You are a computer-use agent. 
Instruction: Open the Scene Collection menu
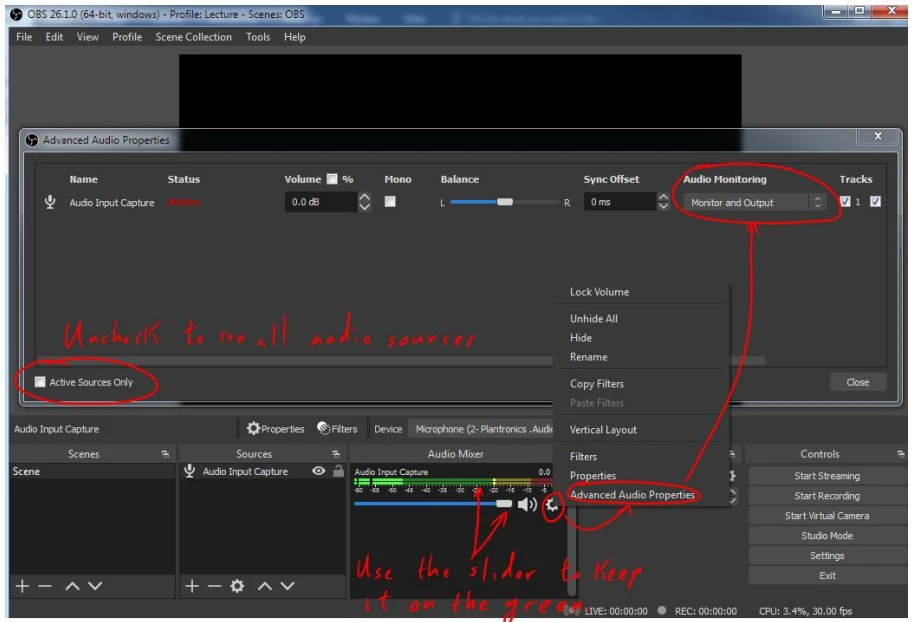tap(193, 37)
